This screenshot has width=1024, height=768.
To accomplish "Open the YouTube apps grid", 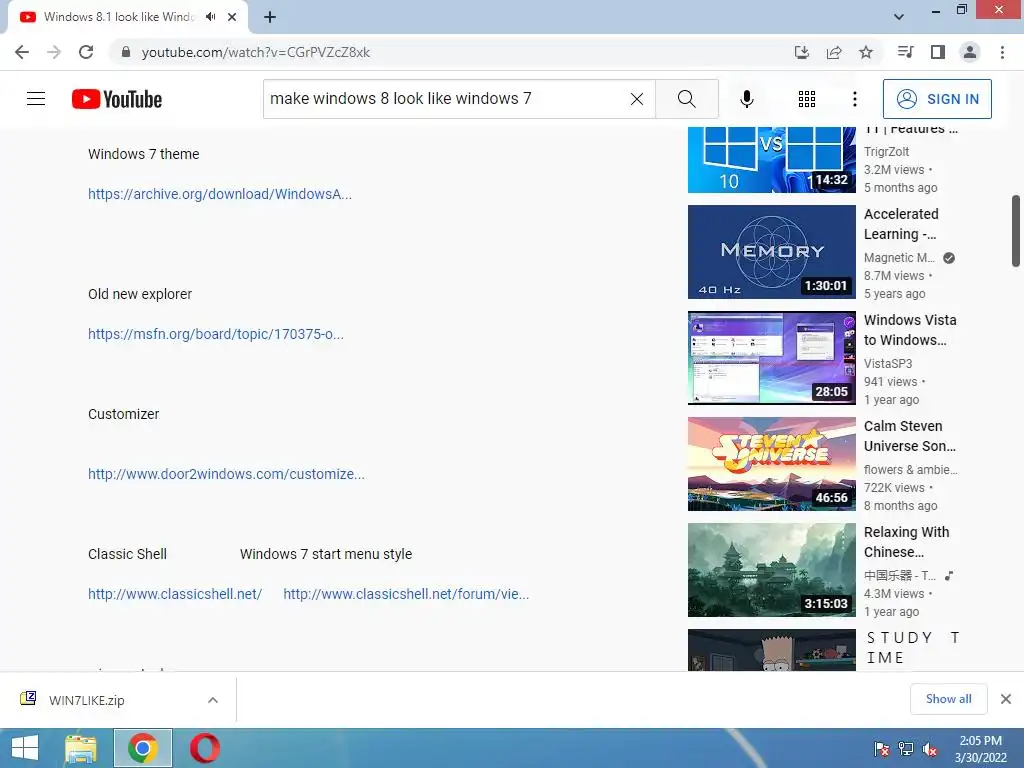I will point(807,99).
